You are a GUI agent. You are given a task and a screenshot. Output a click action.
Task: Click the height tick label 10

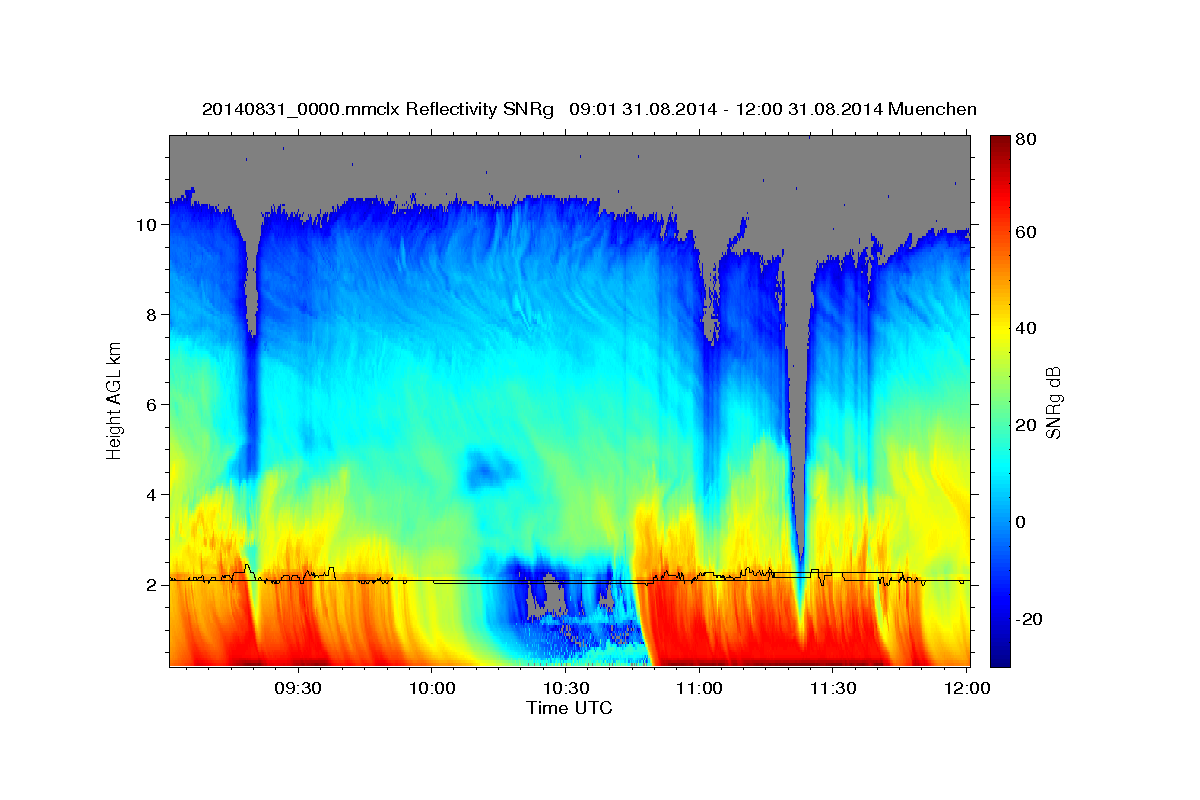click(146, 225)
